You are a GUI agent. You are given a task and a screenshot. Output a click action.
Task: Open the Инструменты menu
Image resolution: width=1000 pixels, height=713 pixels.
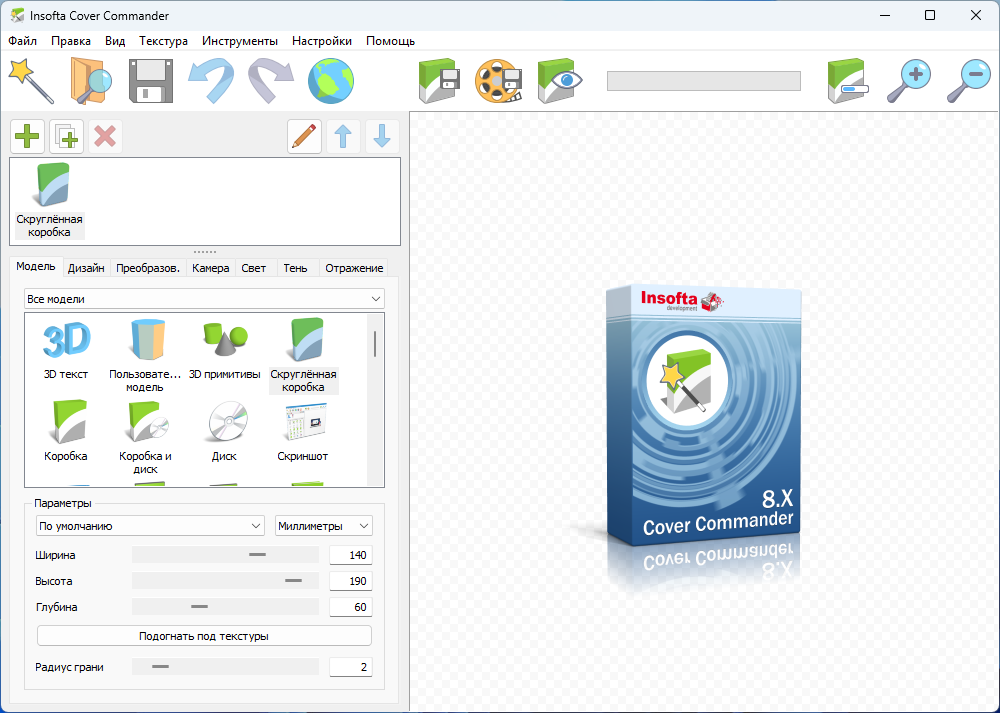pyautogui.click(x=240, y=41)
